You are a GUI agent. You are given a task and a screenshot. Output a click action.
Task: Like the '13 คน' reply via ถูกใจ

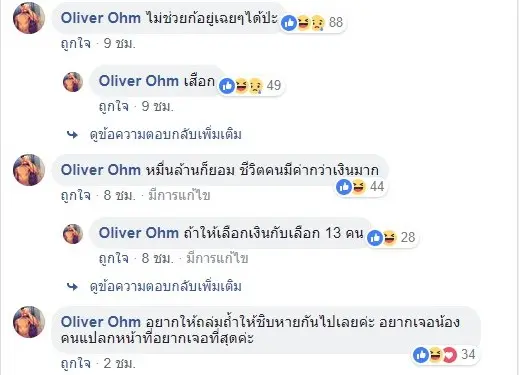coord(114,258)
